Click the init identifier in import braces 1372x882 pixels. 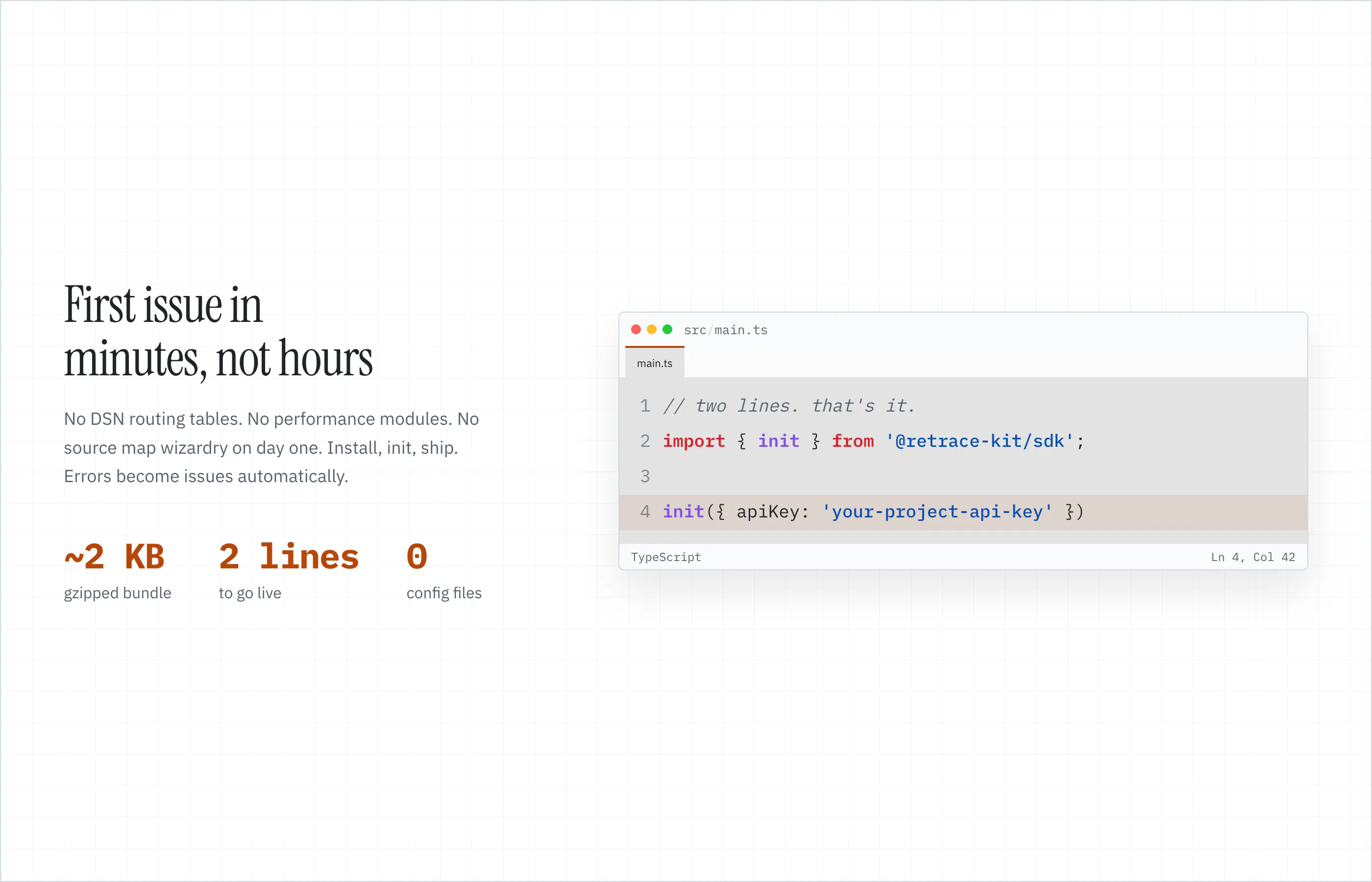pyautogui.click(x=779, y=441)
